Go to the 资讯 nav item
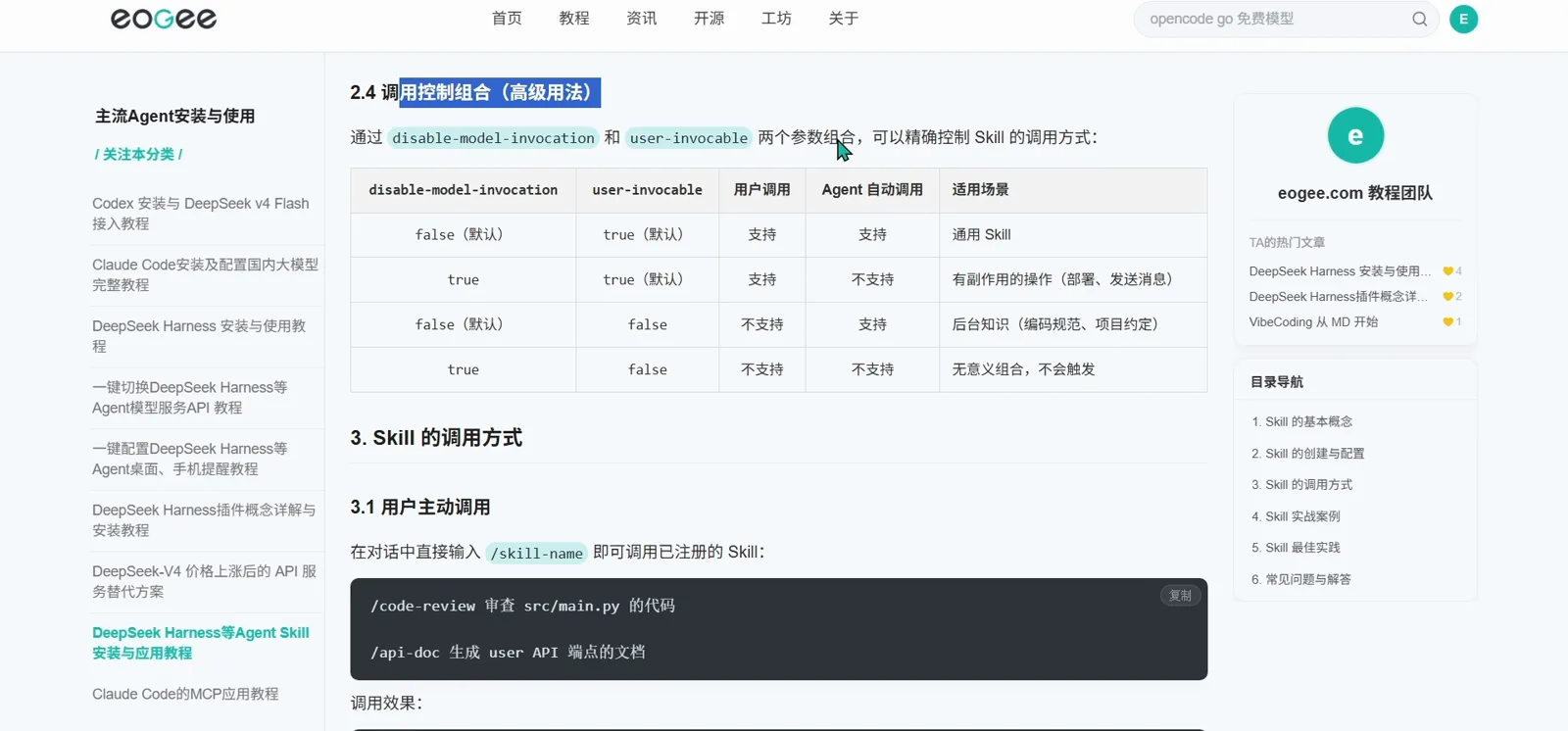Viewport: 1568px width, 731px height. (x=642, y=19)
